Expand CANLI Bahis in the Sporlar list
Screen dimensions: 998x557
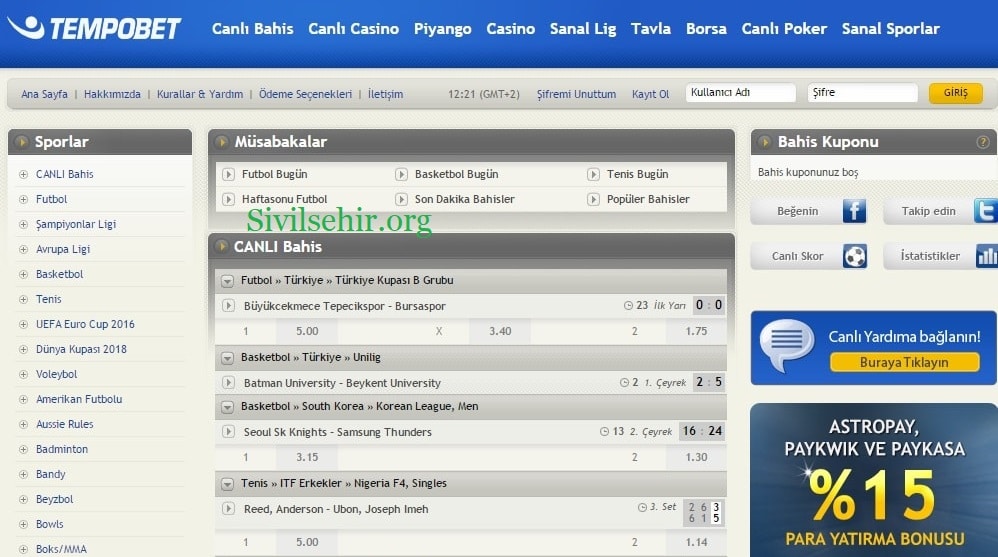click(x=24, y=174)
